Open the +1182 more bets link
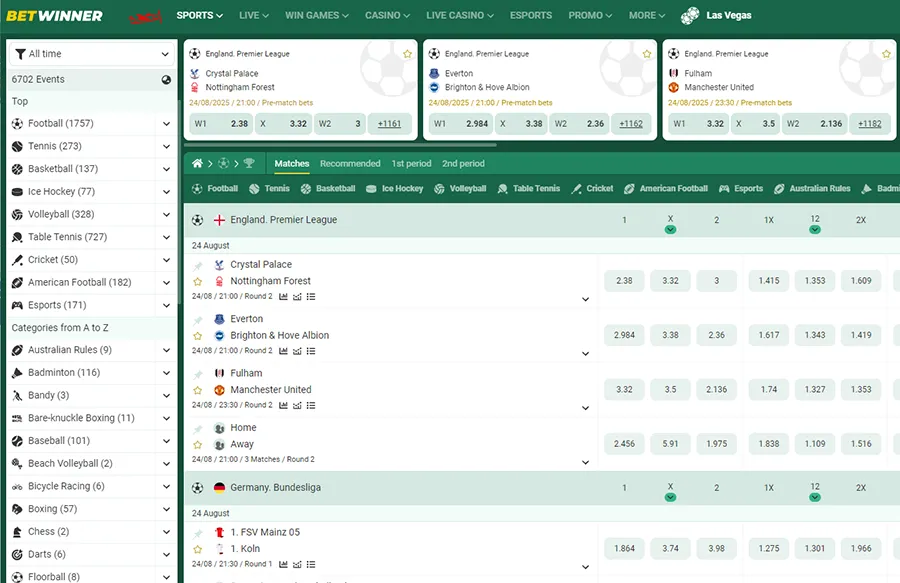This screenshot has height=583, width=900. pyautogui.click(x=870, y=124)
